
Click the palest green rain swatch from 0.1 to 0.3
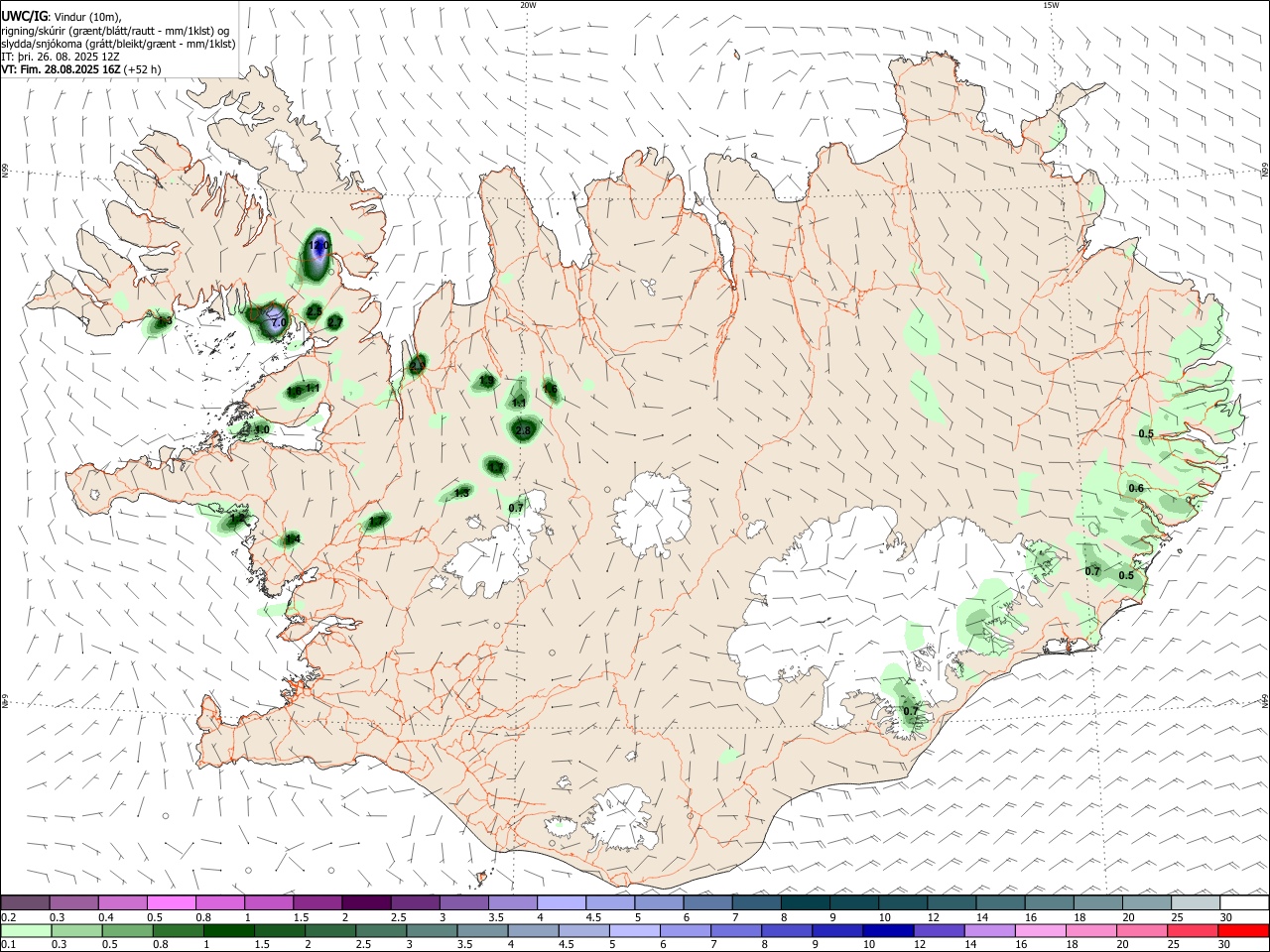[x=25, y=931]
